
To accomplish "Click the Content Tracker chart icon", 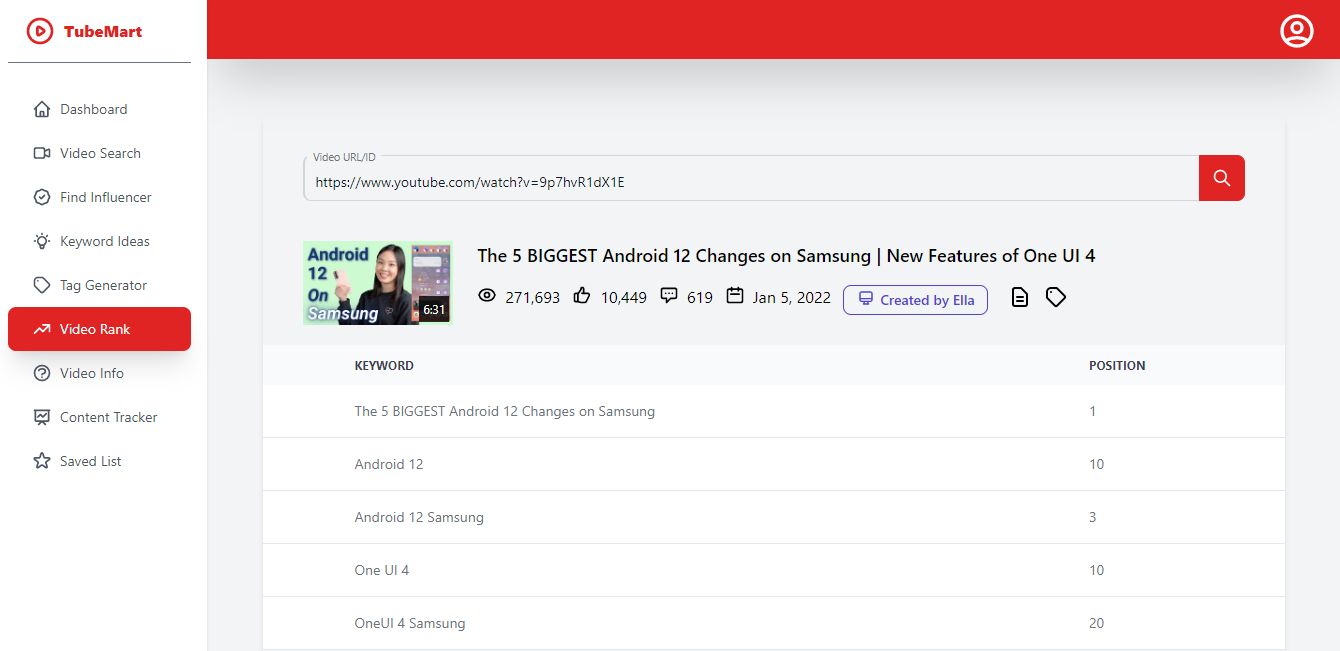I will pos(42,417).
